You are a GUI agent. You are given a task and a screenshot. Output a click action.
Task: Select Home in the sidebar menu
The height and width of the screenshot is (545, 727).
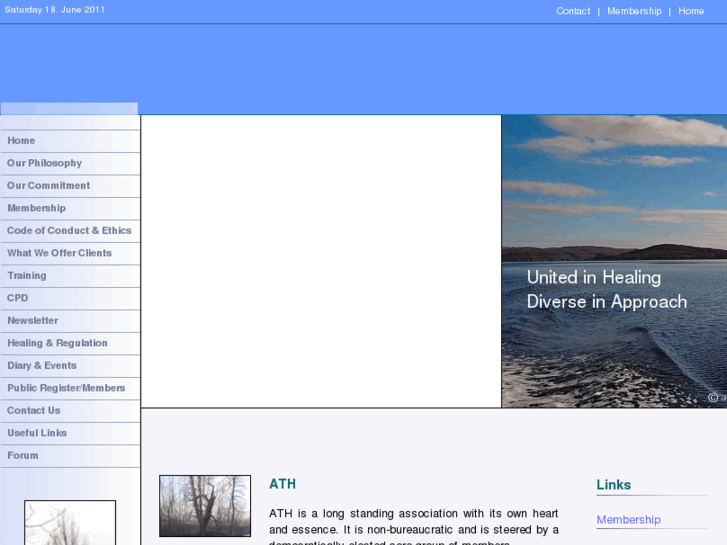point(70,141)
